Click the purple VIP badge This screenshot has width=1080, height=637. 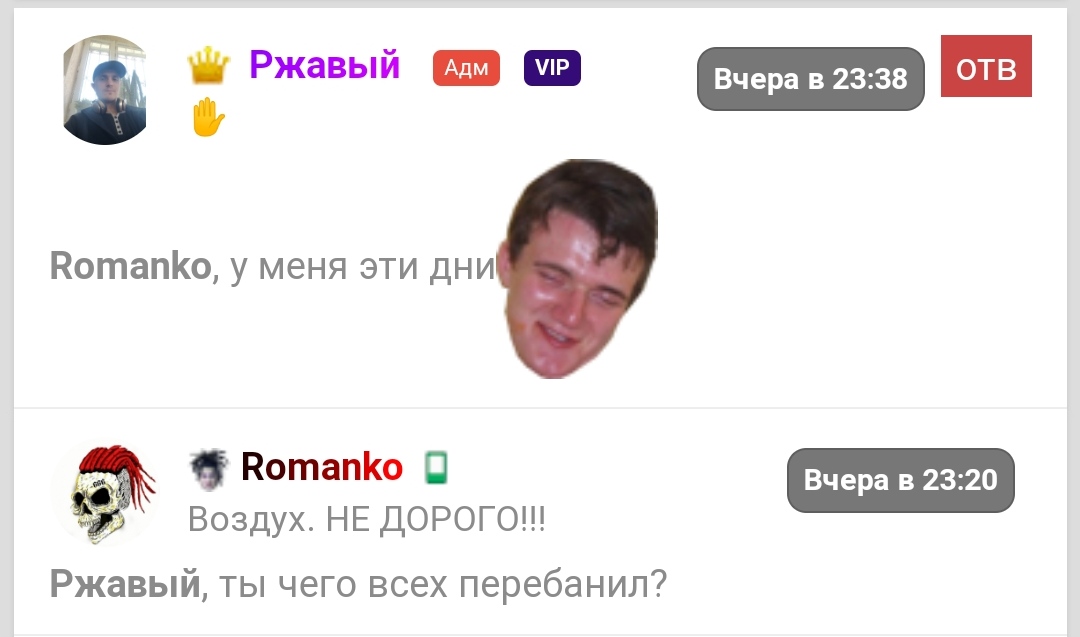click(552, 67)
